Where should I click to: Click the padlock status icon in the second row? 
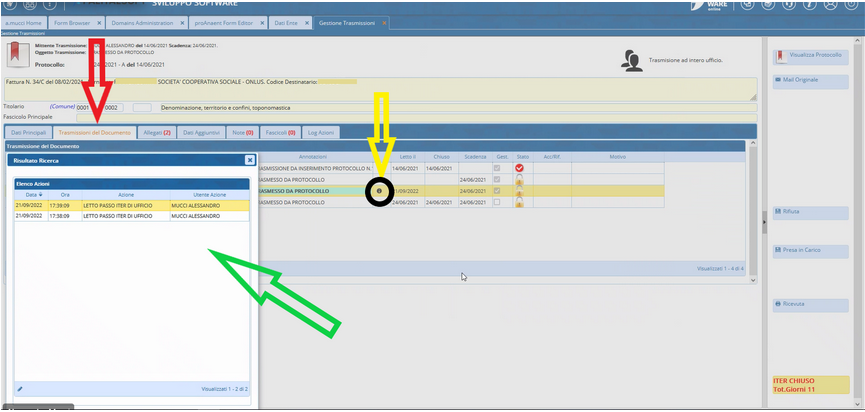point(519,180)
